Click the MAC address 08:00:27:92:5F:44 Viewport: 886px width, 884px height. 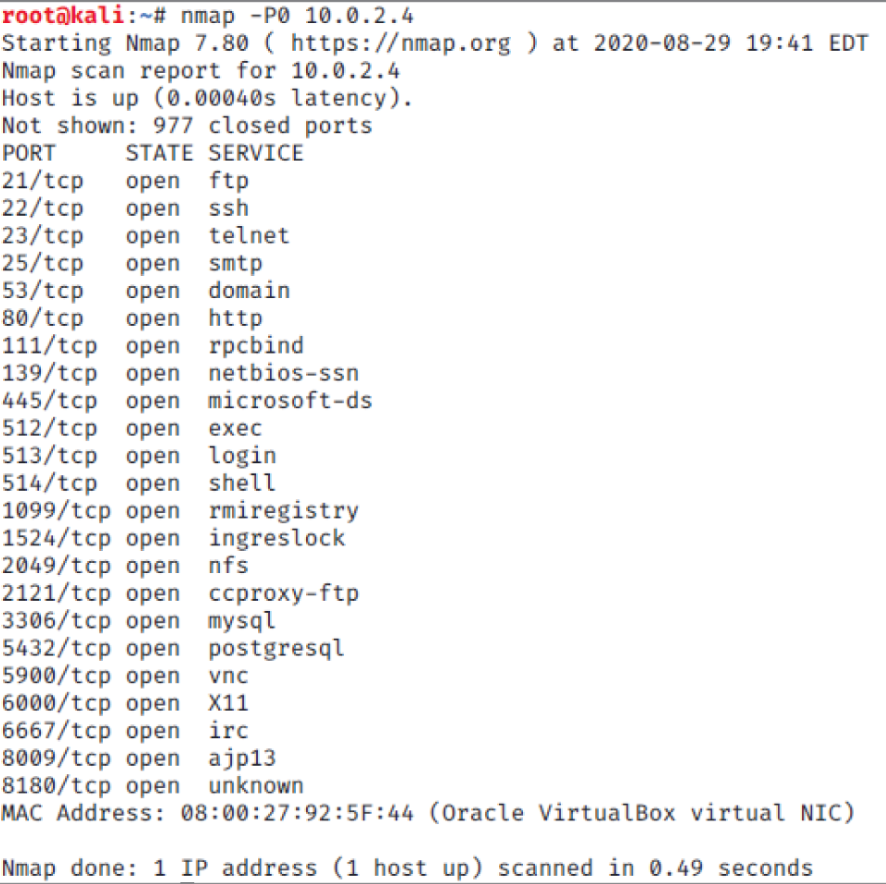click(x=297, y=813)
